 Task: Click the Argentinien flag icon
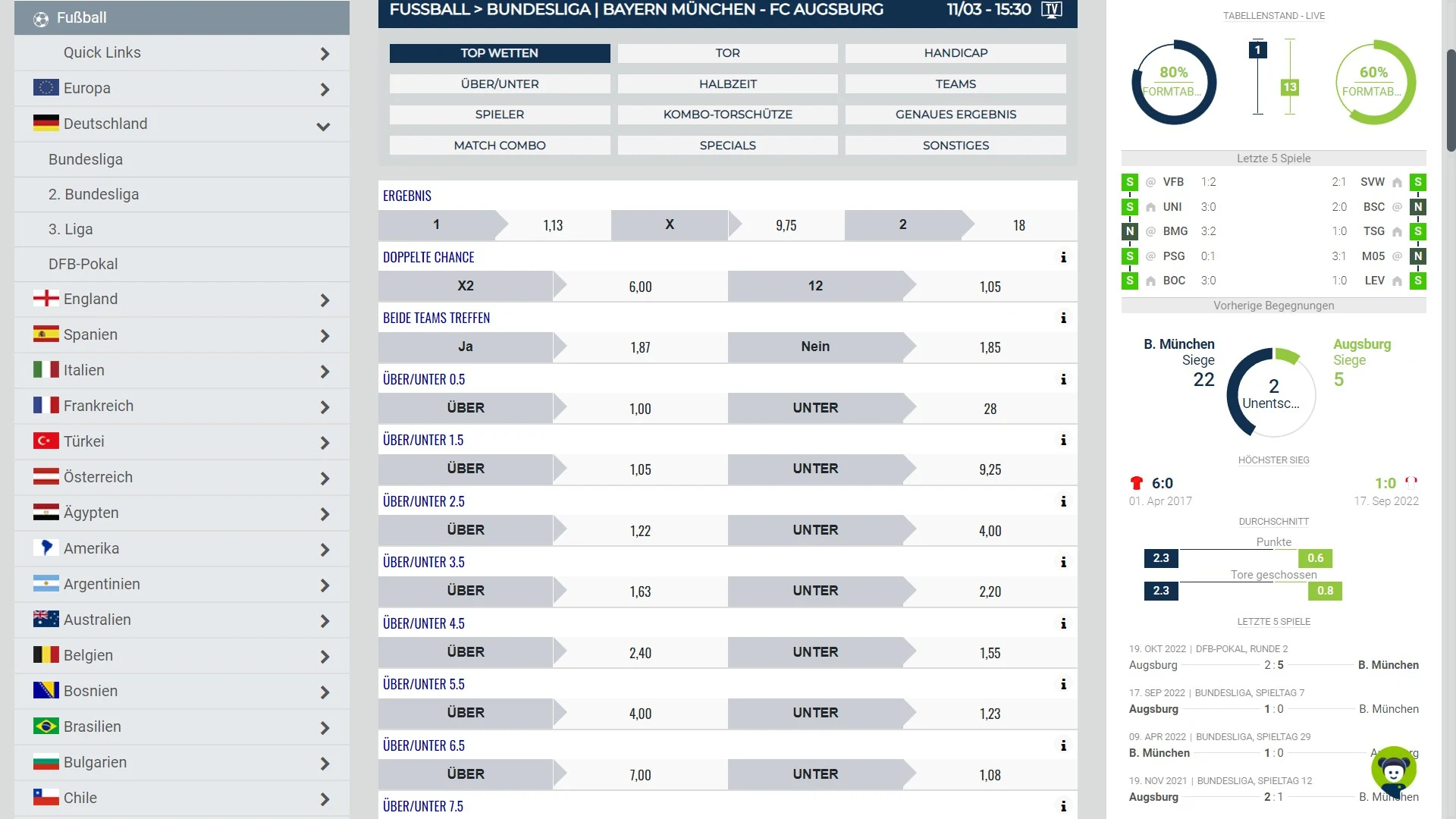[x=46, y=584]
